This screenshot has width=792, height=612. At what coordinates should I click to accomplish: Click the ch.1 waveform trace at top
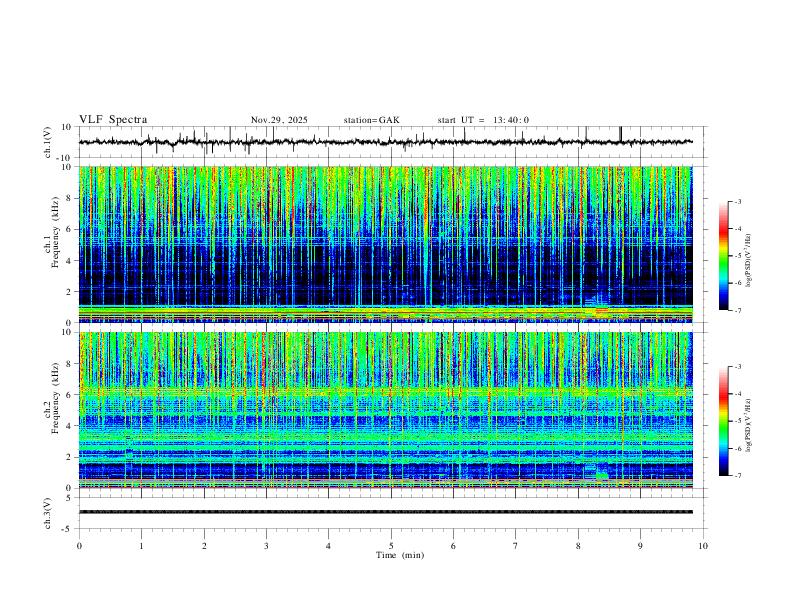coord(385,142)
